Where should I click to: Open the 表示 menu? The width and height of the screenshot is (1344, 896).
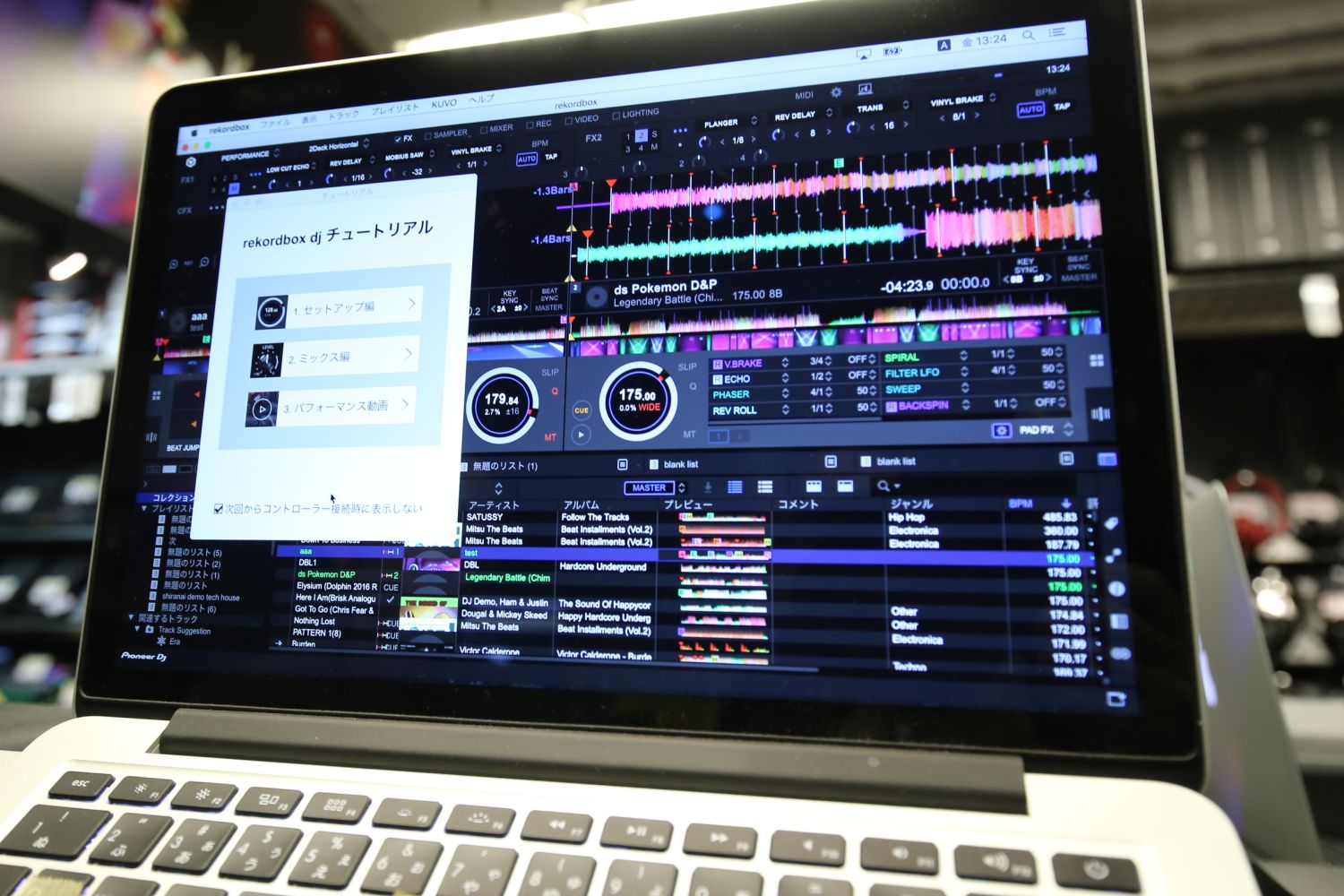point(309,119)
